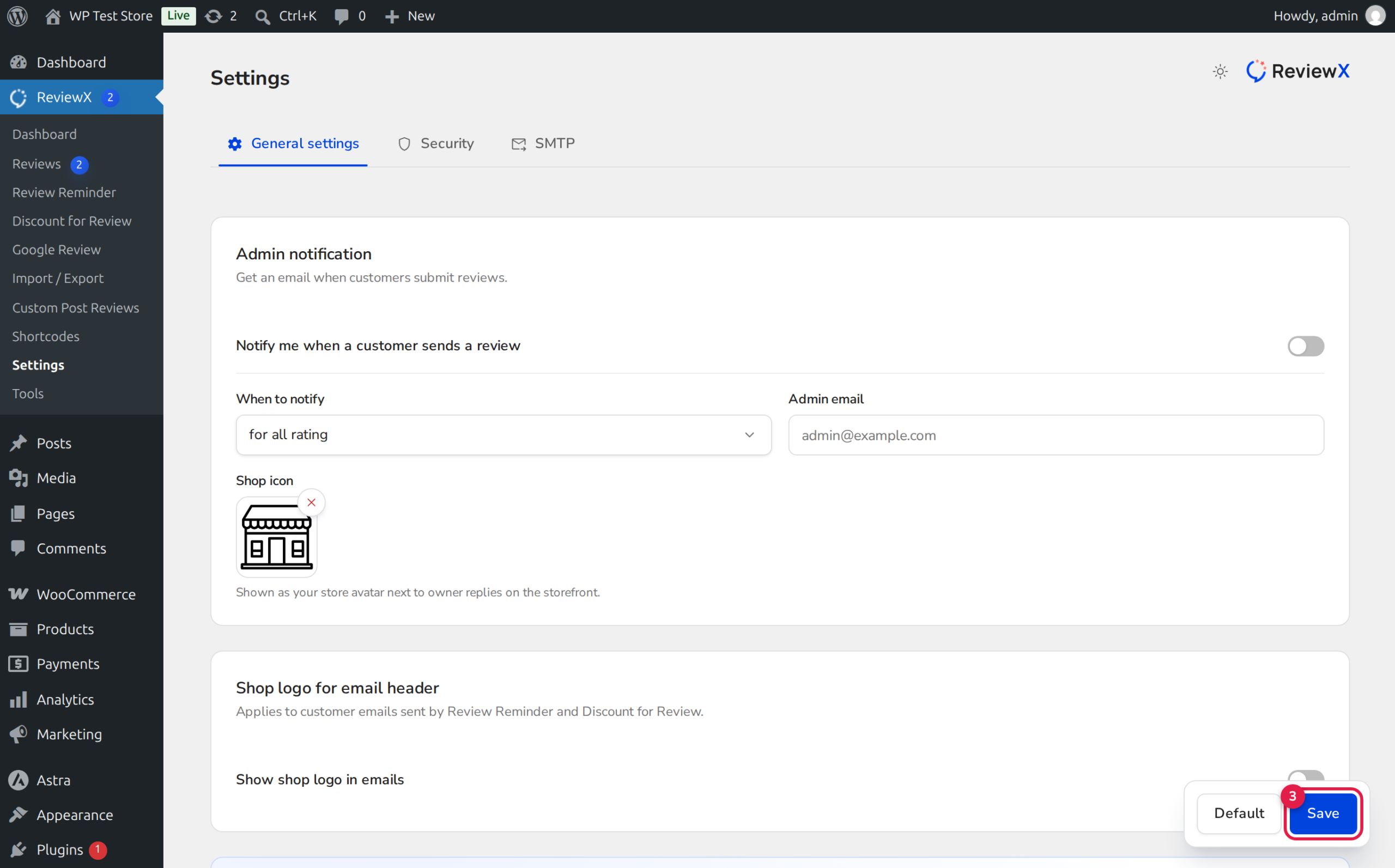Open the Media menu icon
Screen dimensions: 1395x868
click(x=19, y=478)
